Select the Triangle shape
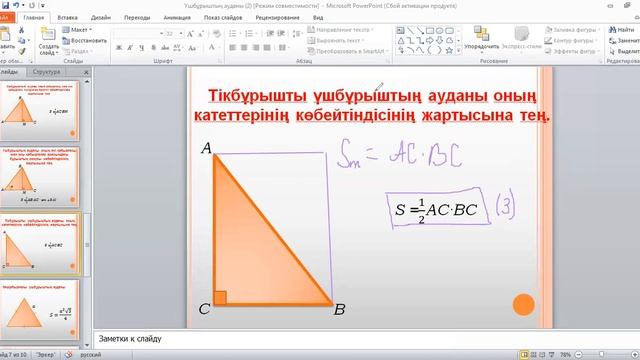The image size is (640, 360). pyautogui.click(x=400, y=40)
